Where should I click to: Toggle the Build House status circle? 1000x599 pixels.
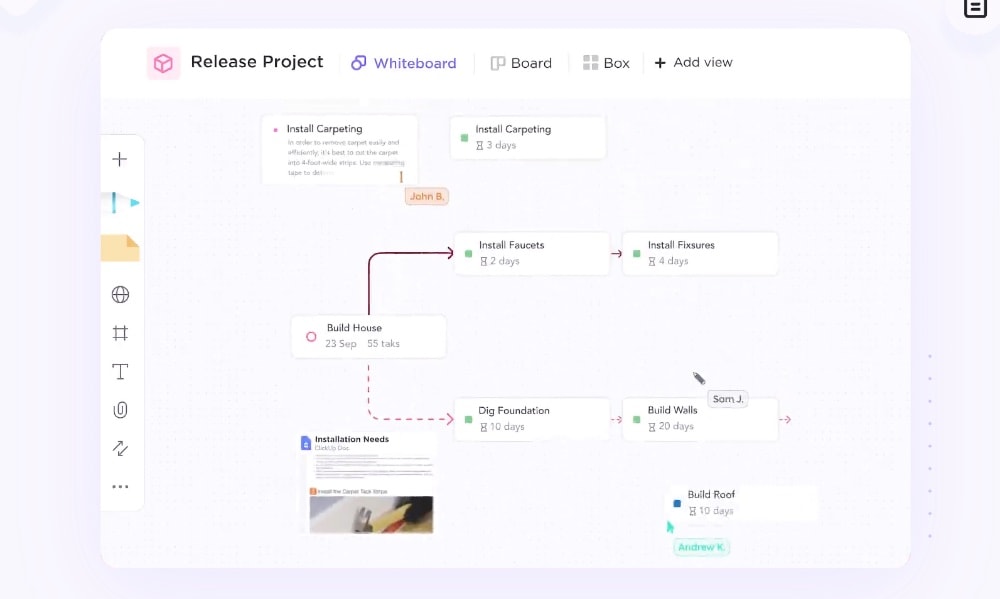(311, 337)
